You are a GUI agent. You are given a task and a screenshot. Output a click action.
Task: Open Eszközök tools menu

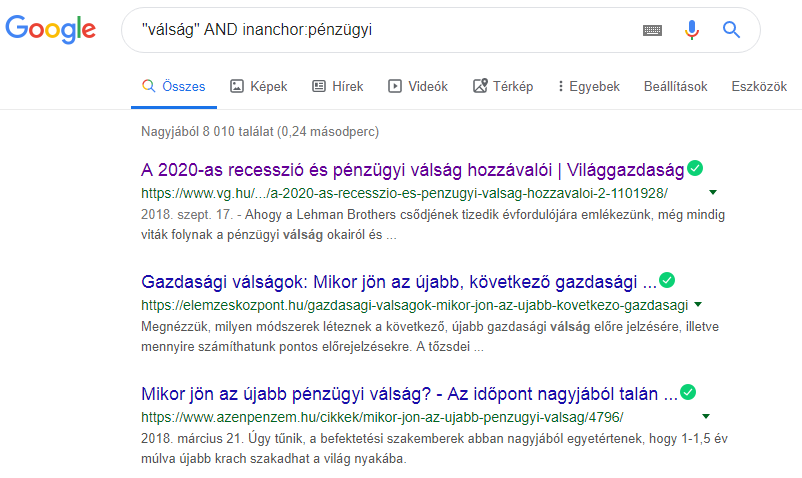(x=759, y=86)
